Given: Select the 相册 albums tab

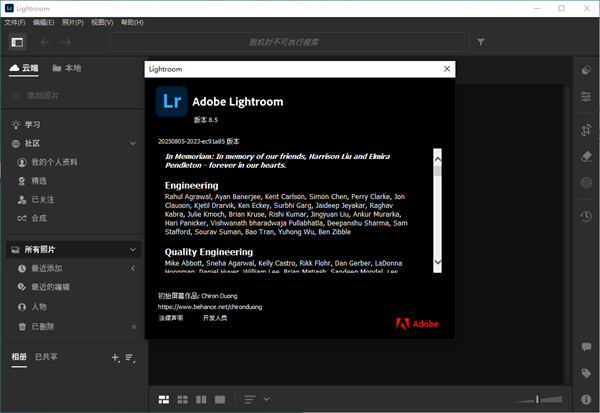Looking at the screenshot, I should [19, 357].
